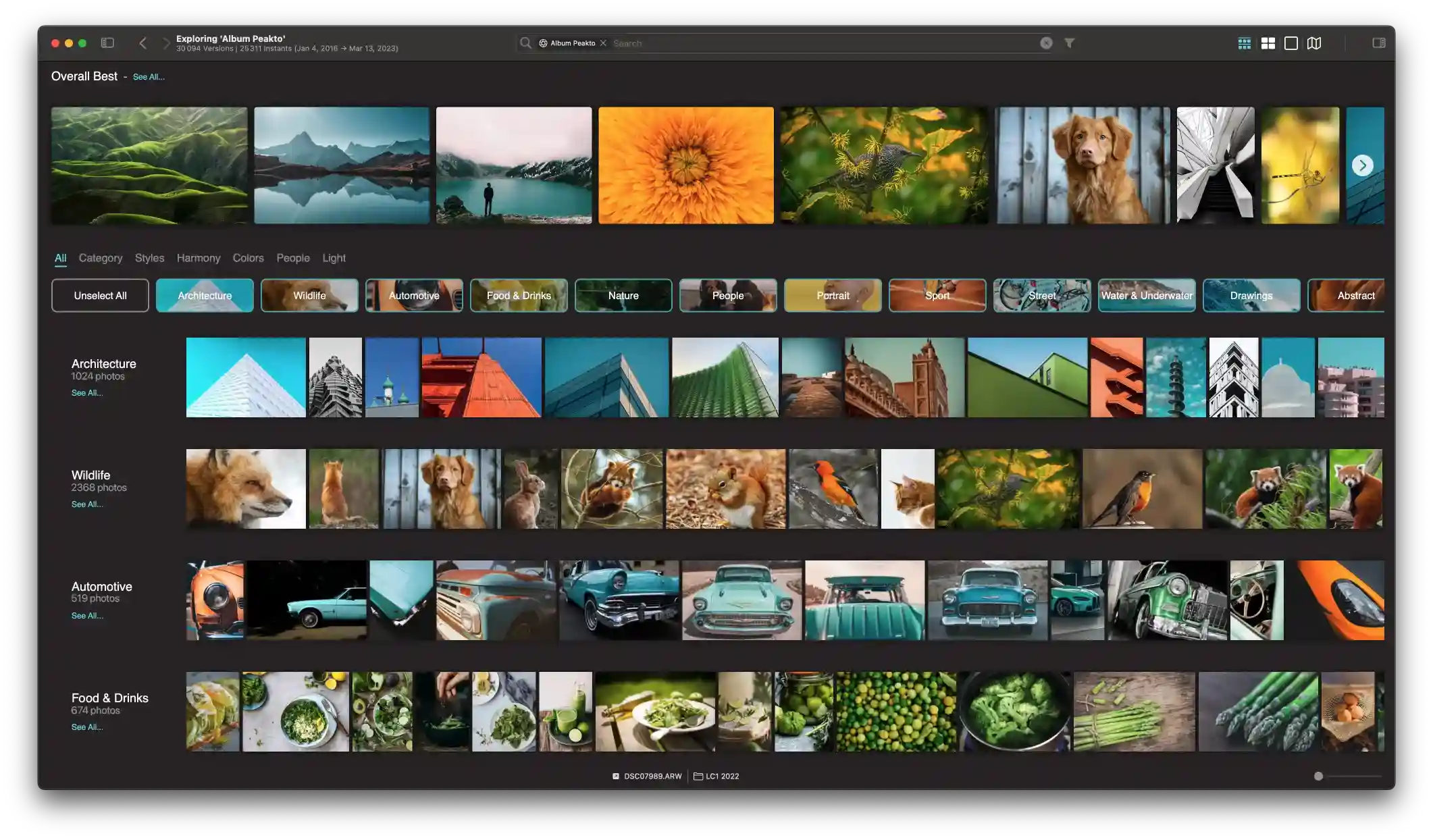Clear the search field contents
The image size is (1433, 840).
point(1046,43)
